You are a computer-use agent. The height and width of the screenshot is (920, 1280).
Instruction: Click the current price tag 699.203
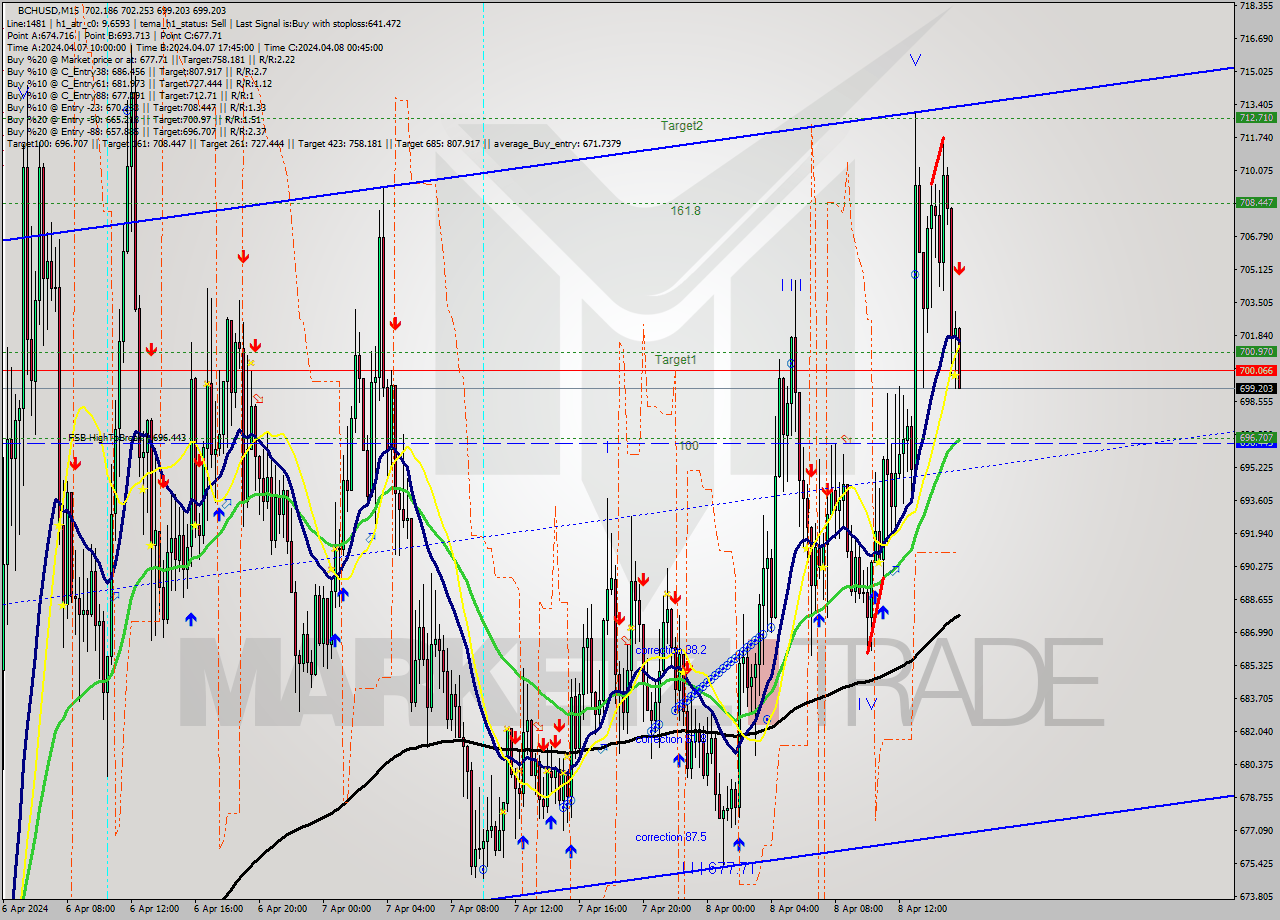coord(1256,388)
